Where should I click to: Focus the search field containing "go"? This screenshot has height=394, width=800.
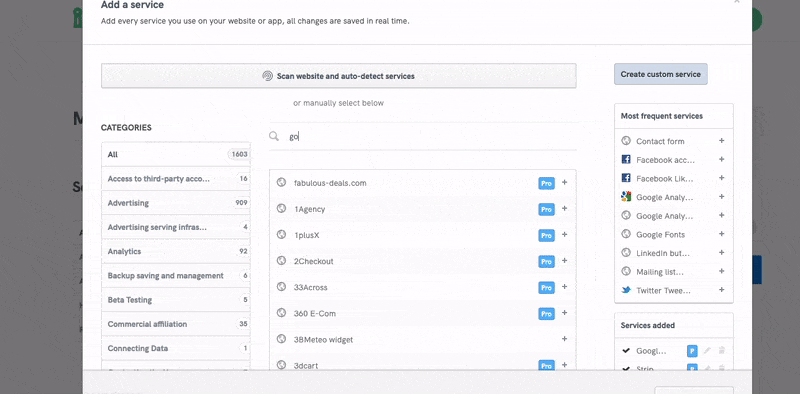[423, 136]
